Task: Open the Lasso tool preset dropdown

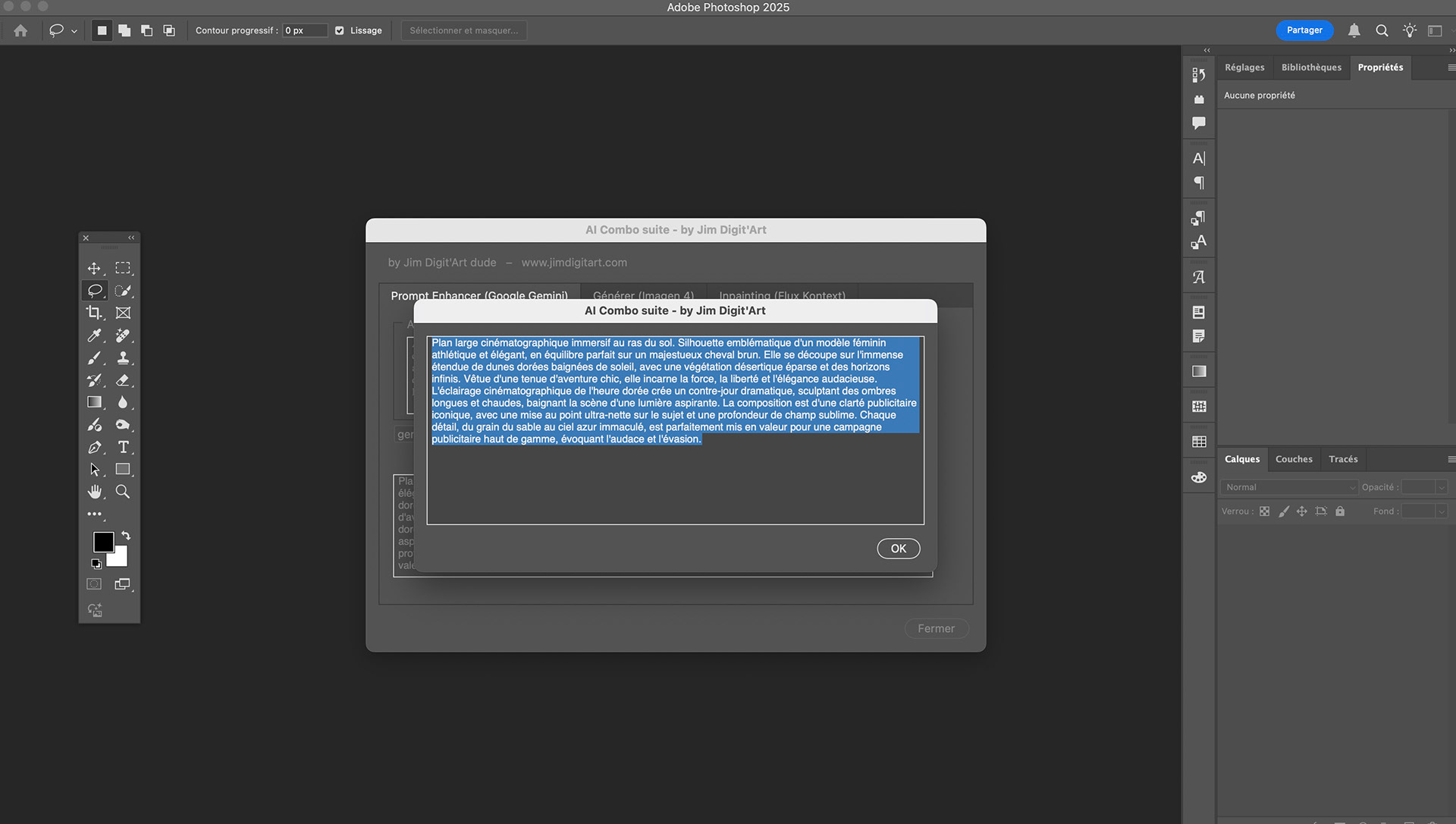Action: [x=74, y=31]
